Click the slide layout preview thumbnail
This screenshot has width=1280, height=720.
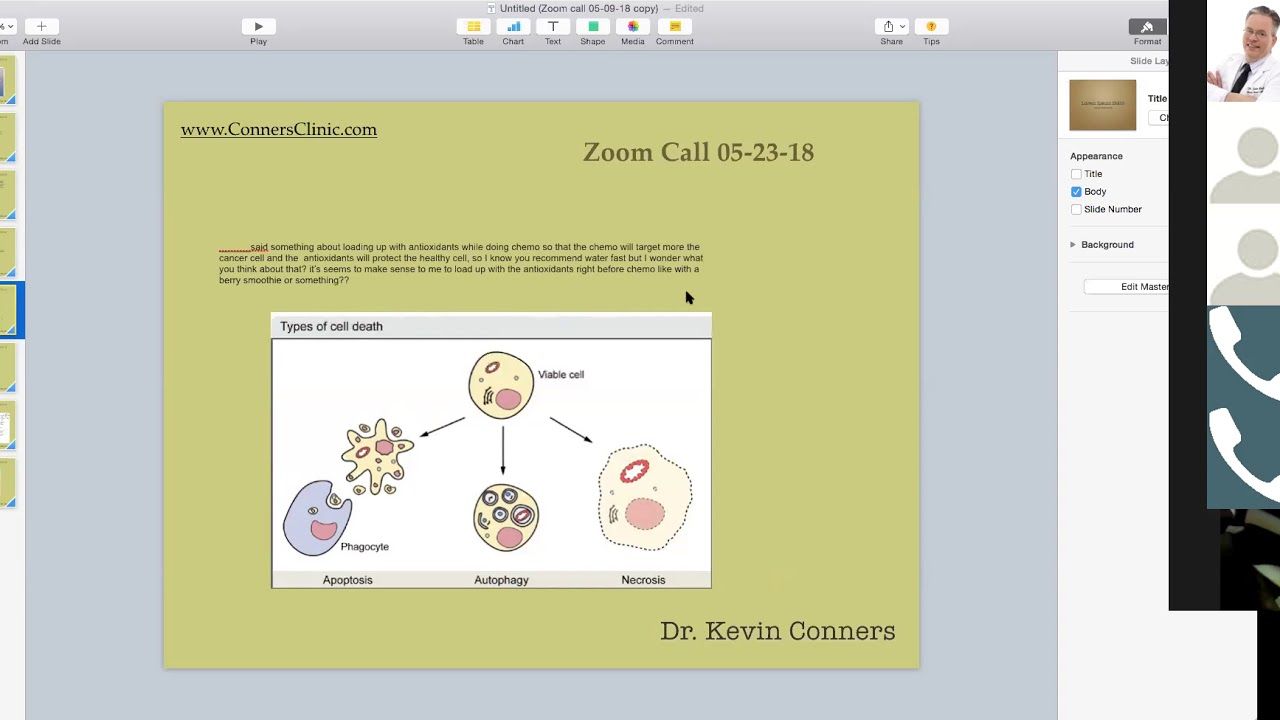click(1102, 105)
